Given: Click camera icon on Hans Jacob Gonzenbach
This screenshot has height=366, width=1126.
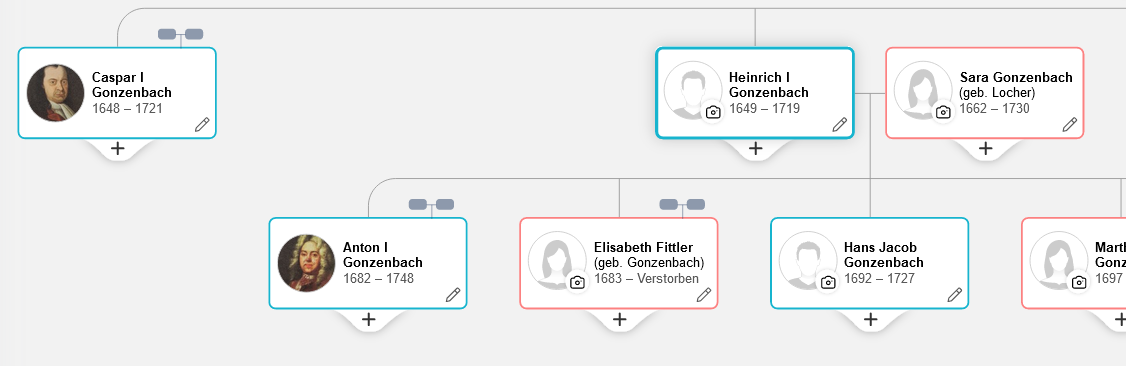Looking at the screenshot, I should point(828,283).
